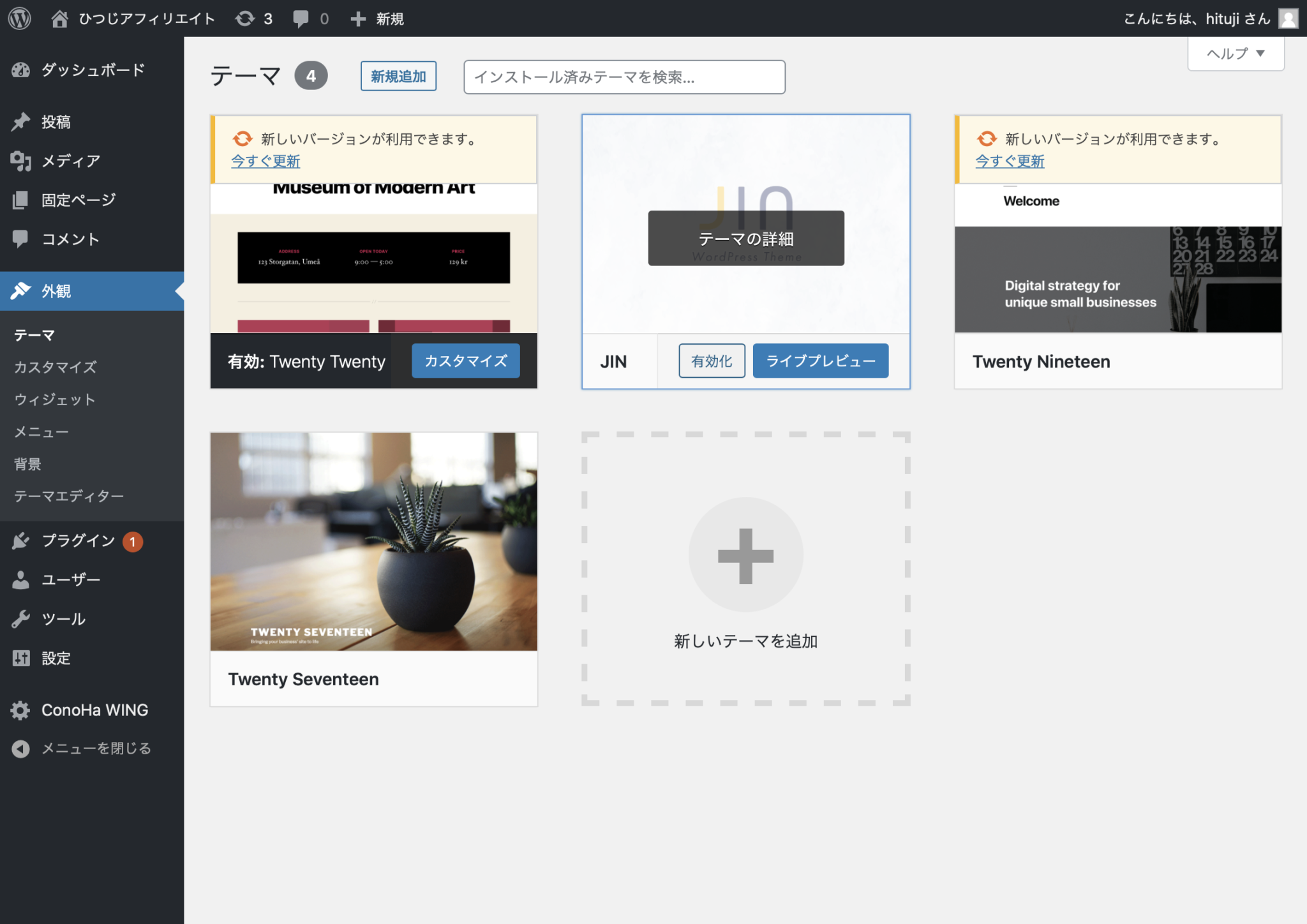Expand the ヘルプ dropdown
The image size is (1307, 924).
coord(1234,54)
